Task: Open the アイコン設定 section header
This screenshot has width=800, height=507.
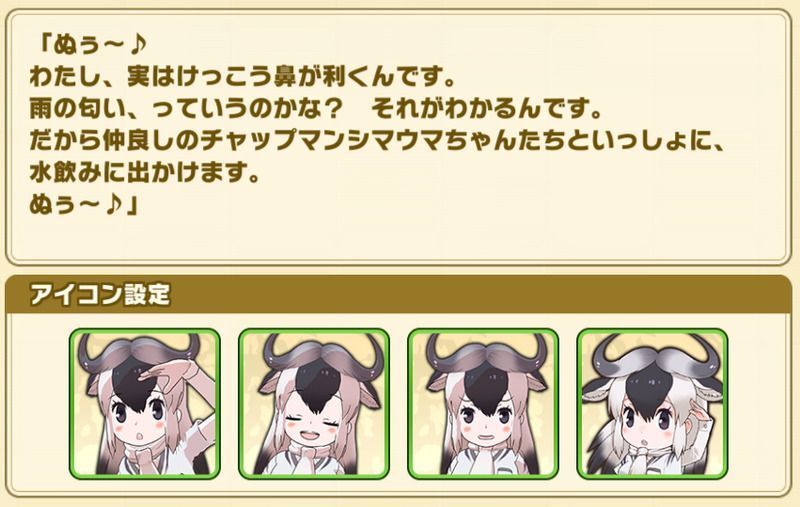Action: pos(100,294)
